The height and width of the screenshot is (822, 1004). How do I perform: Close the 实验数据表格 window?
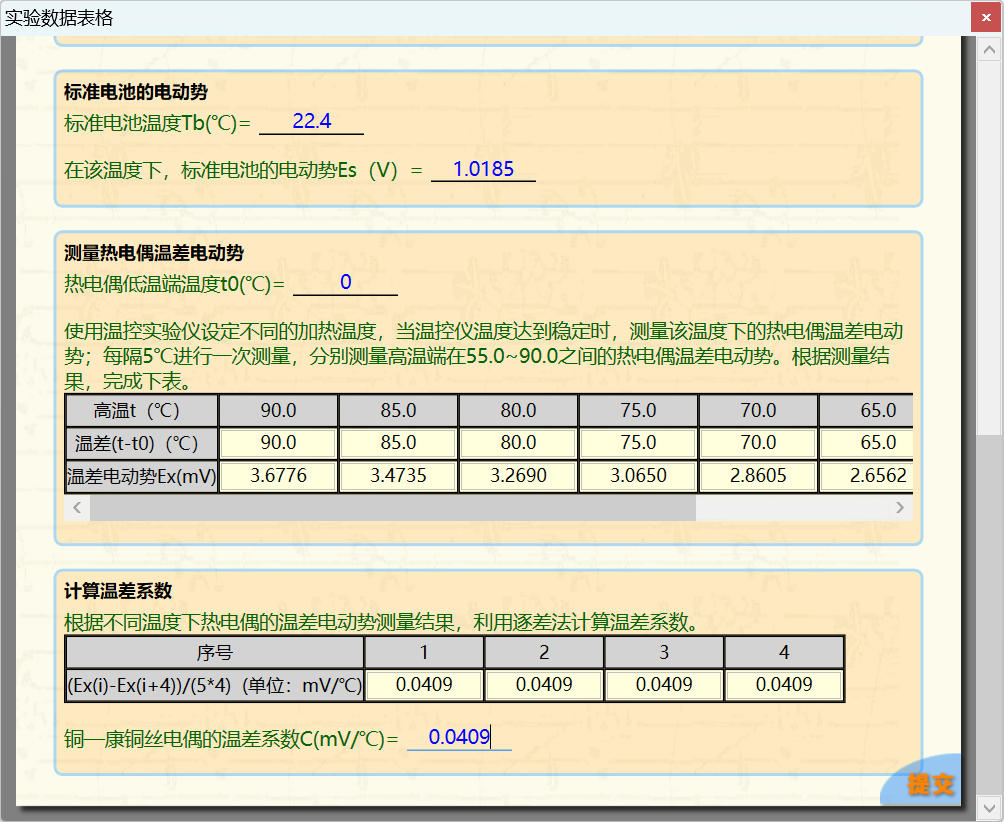[x=987, y=17]
